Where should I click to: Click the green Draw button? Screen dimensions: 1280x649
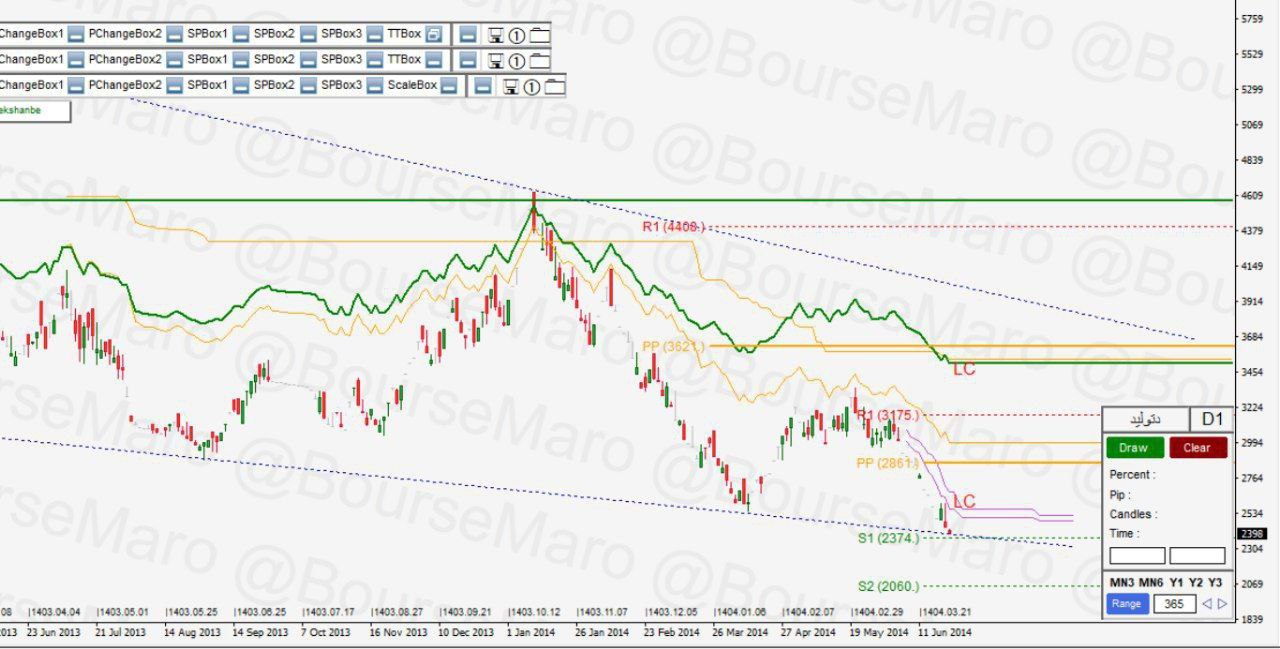point(1134,448)
